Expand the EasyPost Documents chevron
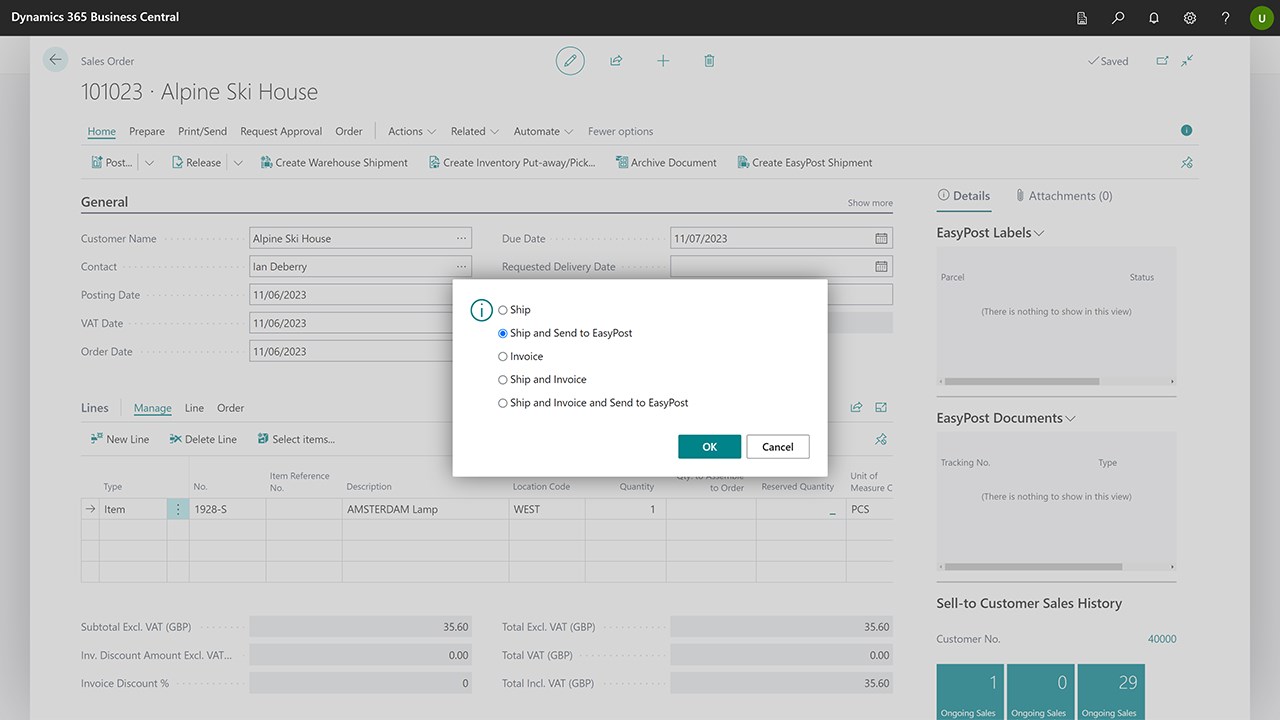Image resolution: width=1280 pixels, height=720 pixels. pos(1071,418)
